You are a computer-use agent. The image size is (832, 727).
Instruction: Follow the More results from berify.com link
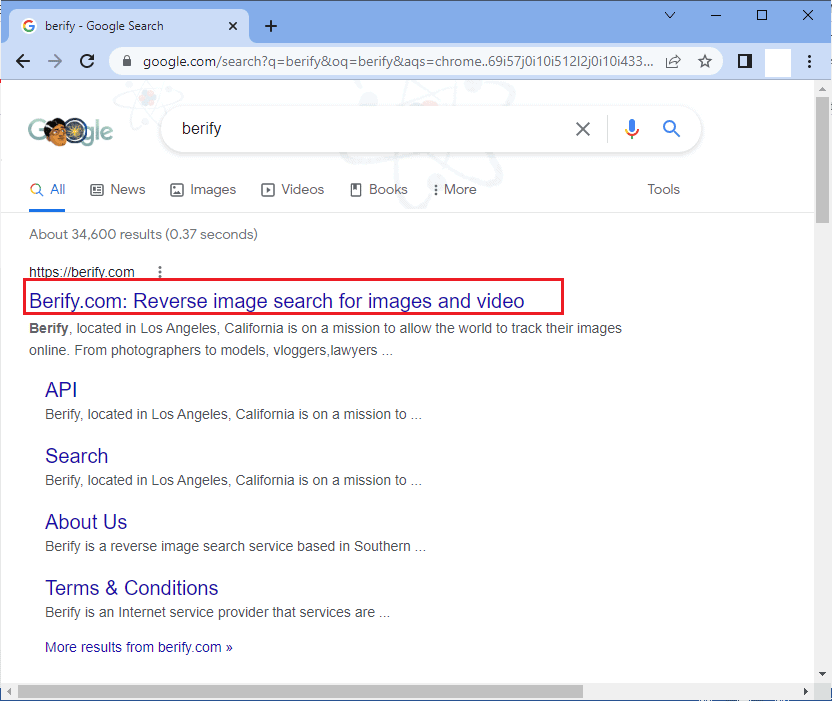pos(138,647)
